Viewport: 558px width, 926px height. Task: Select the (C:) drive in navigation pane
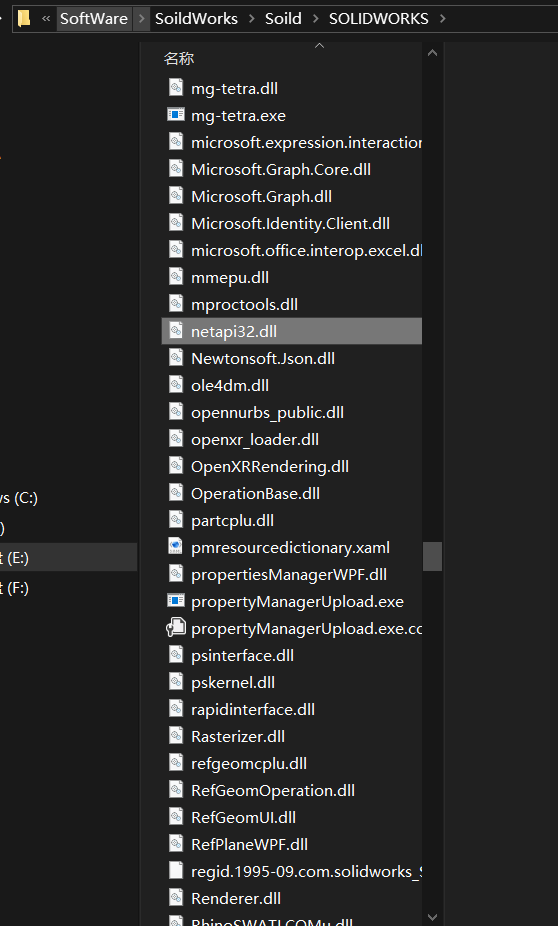18,498
